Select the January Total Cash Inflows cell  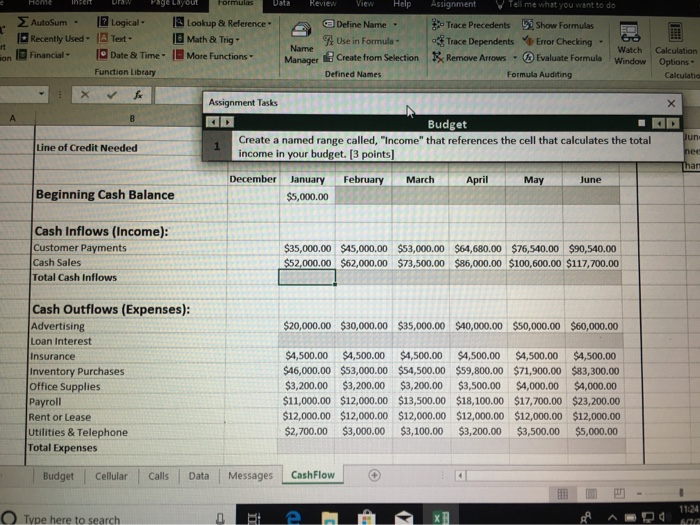(307, 277)
